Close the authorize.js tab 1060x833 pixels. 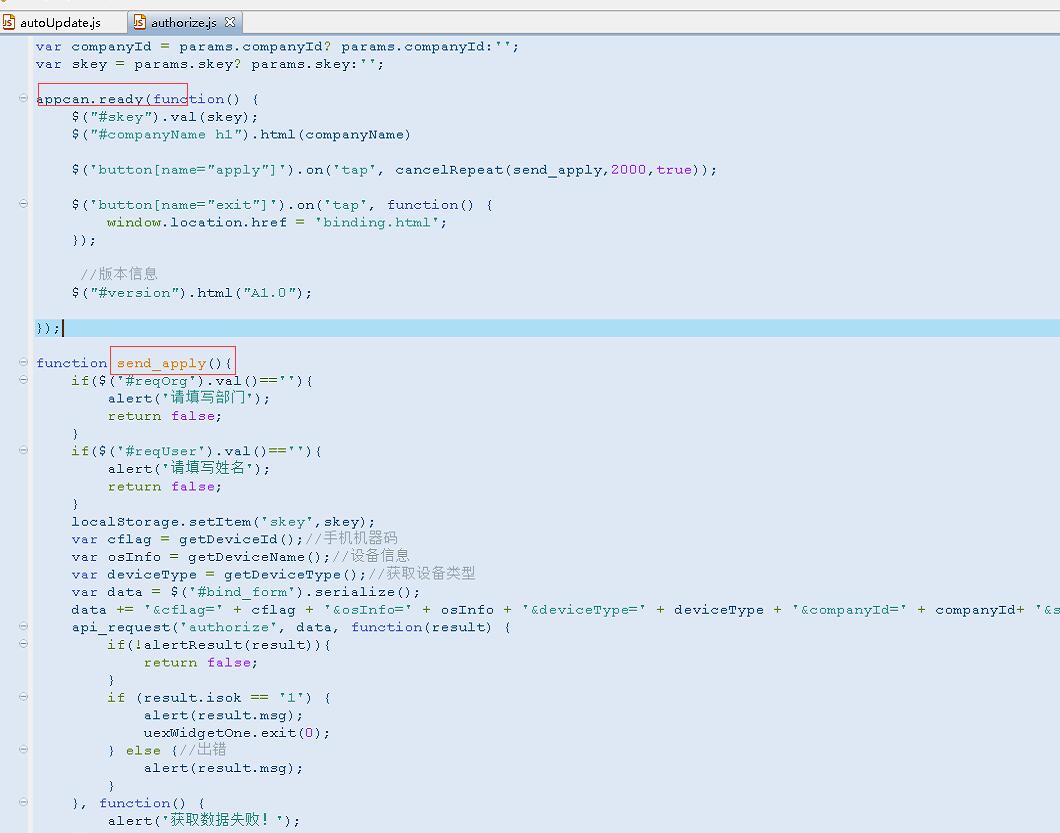[x=230, y=22]
